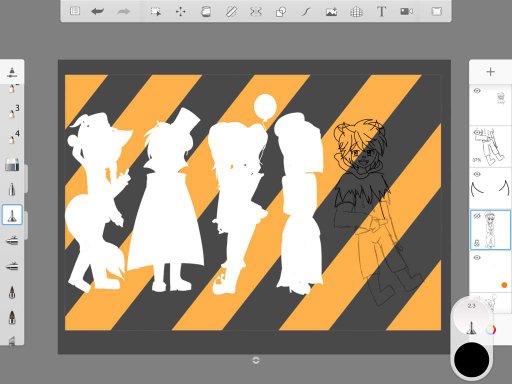Click the Redo arrow in top toolbar

[x=123, y=12]
